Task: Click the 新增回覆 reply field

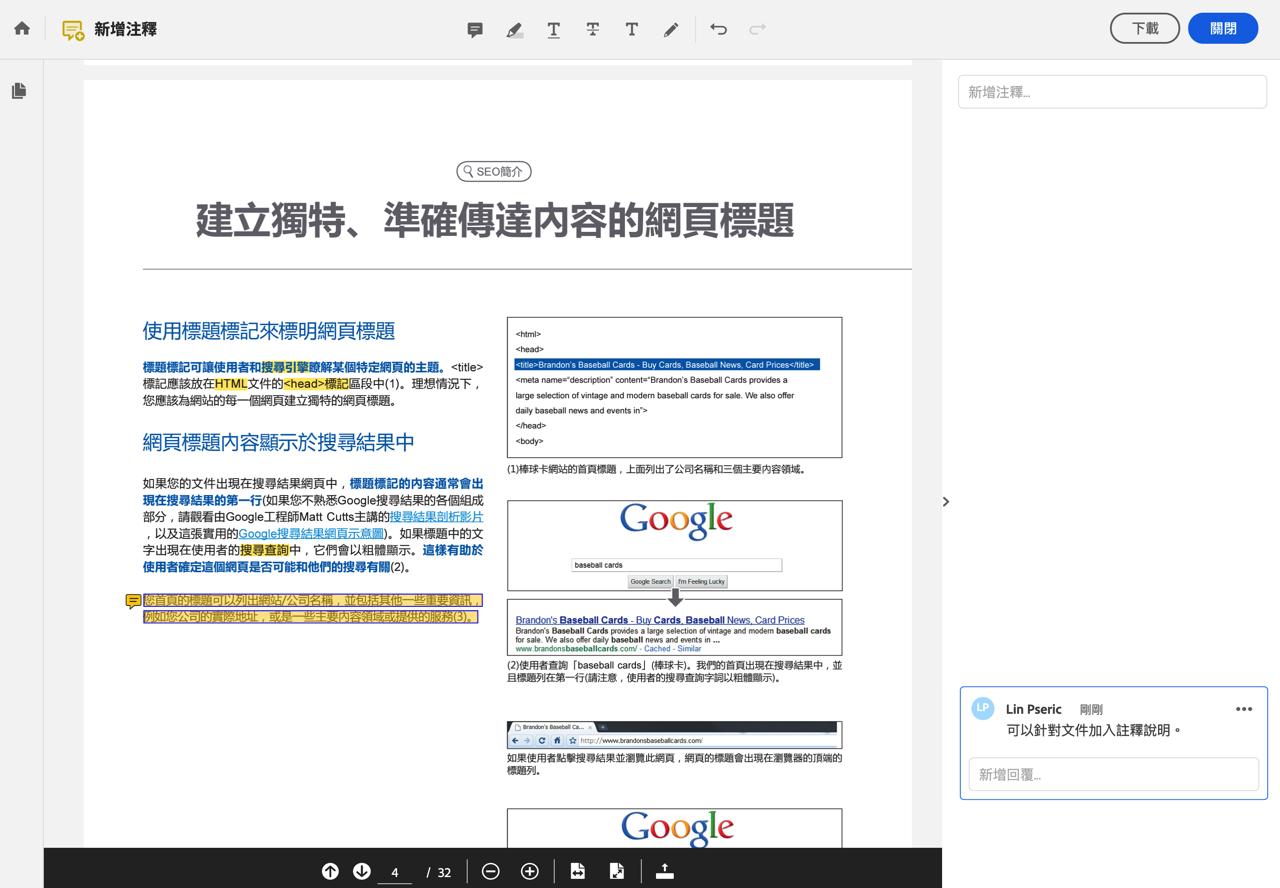Action: tap(1113, 774)
